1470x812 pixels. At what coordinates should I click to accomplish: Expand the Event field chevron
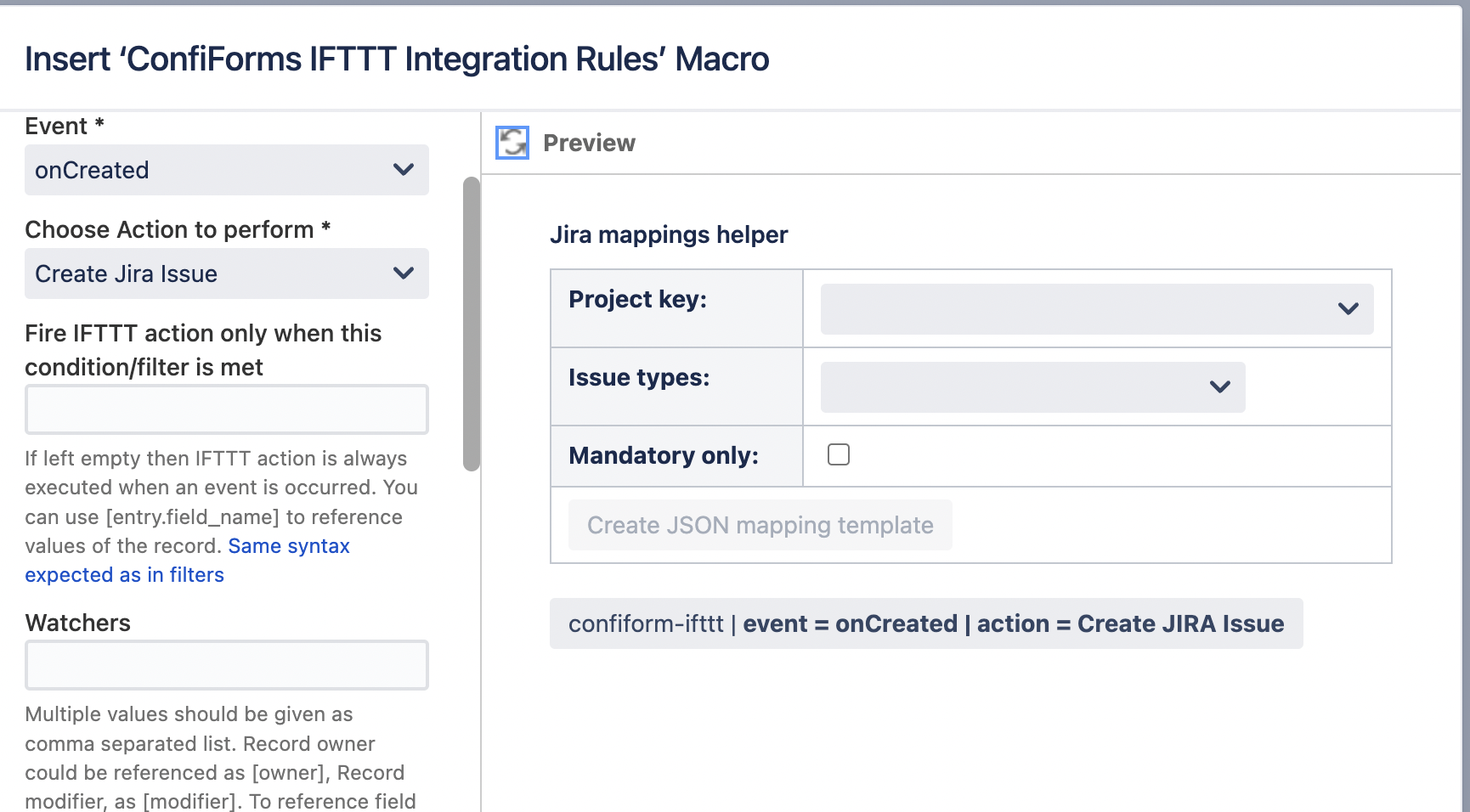coord(404,170)
